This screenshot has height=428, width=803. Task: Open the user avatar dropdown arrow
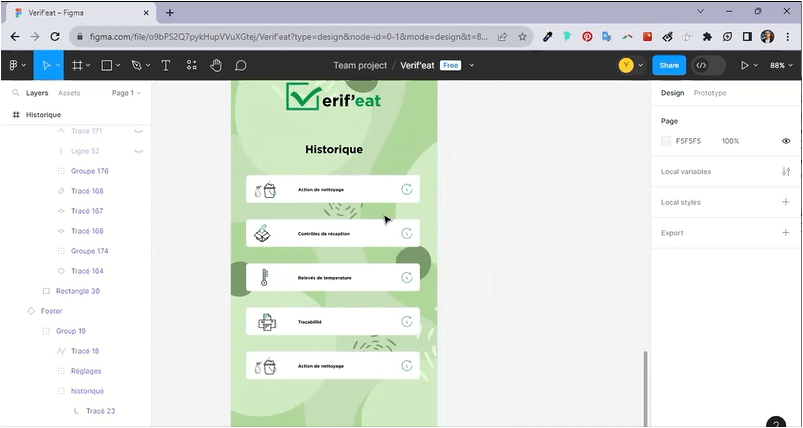coord(641,66)
